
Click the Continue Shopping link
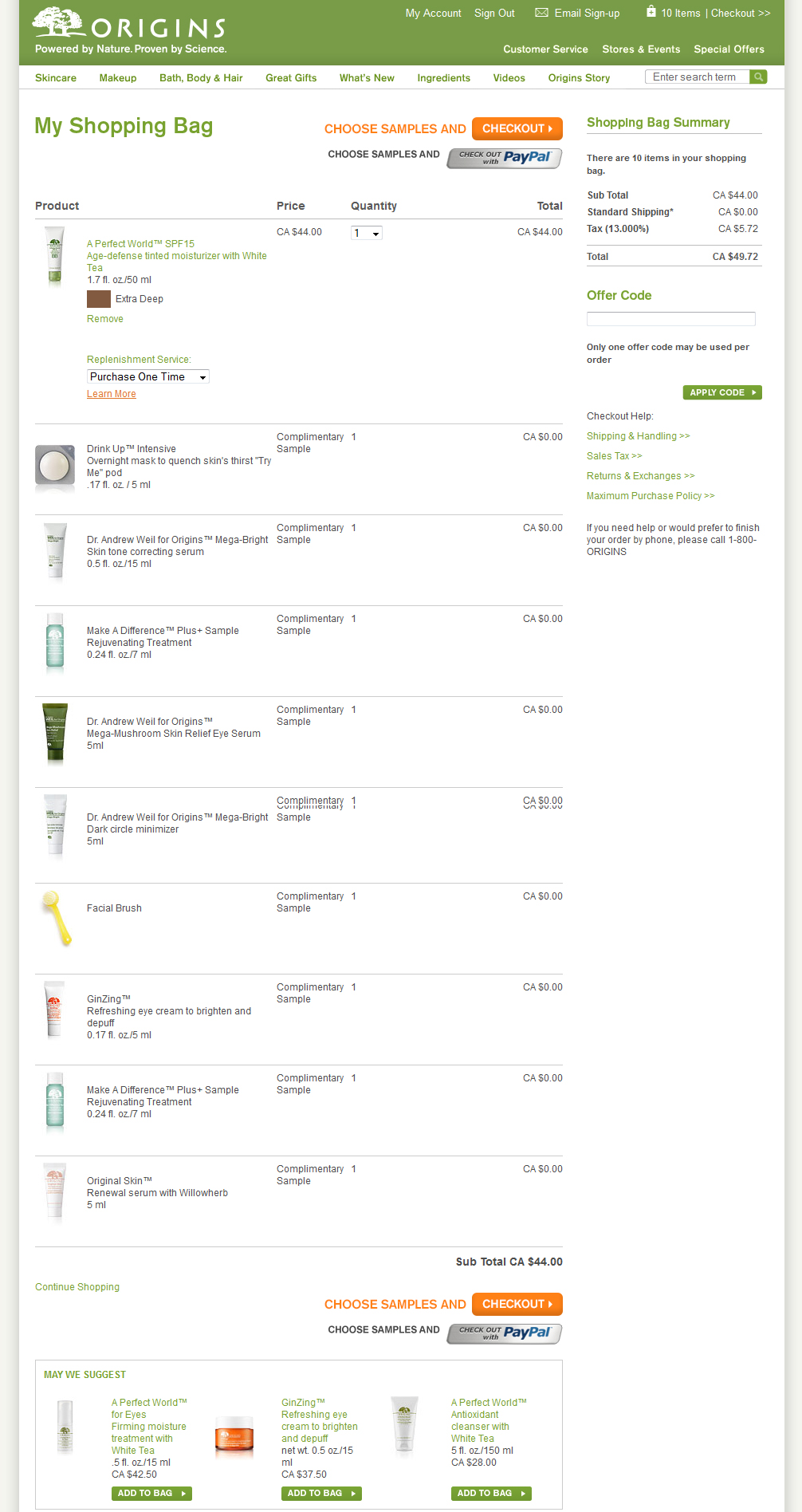tap(77, 1287)
